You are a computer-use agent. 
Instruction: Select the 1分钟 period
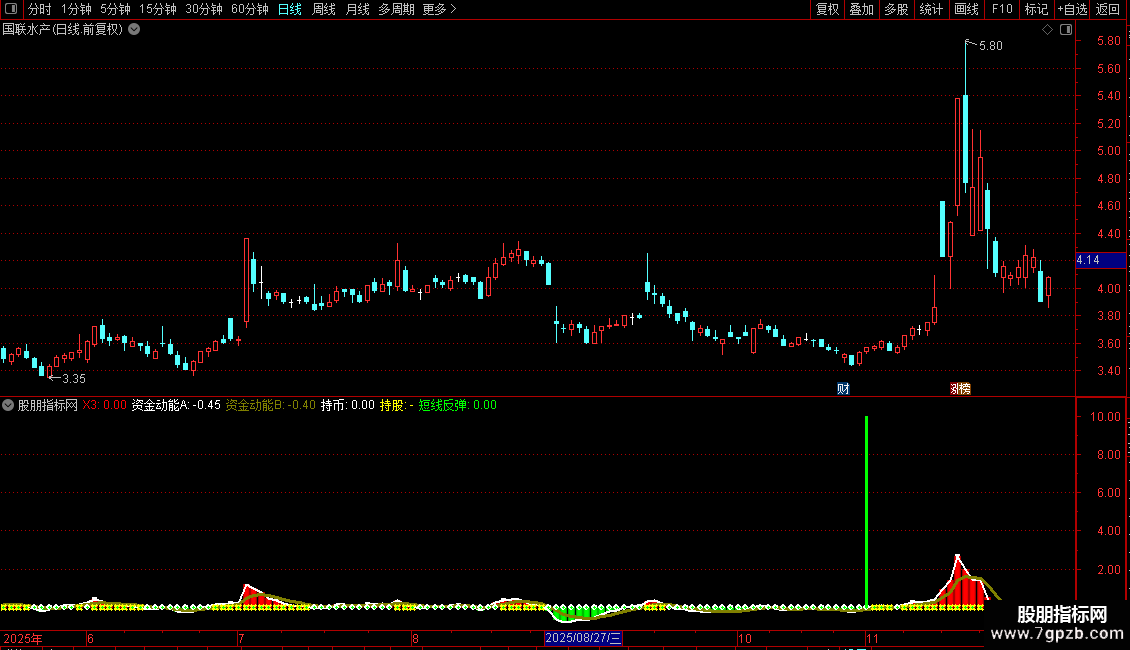coord(76,9)
